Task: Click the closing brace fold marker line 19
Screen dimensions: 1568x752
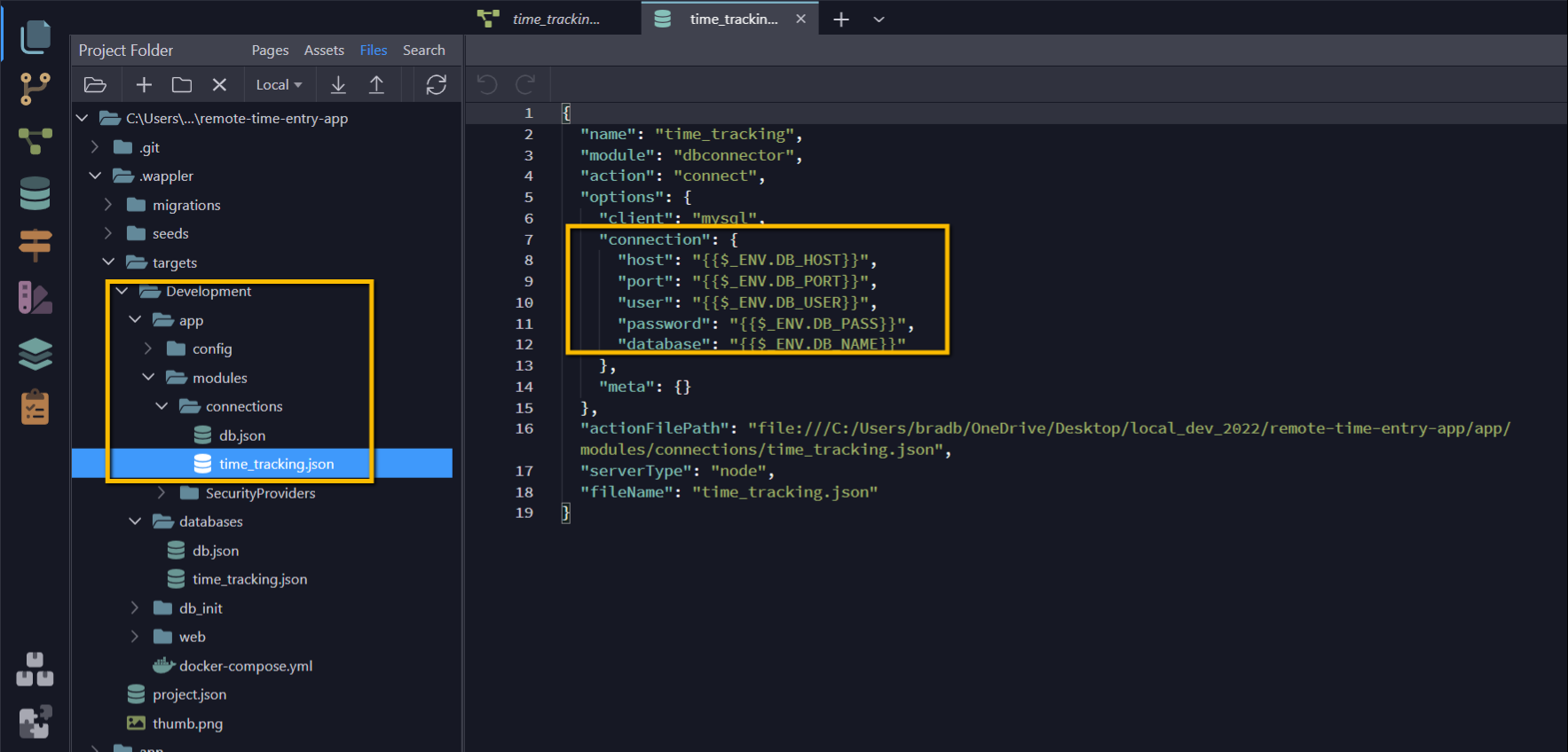Action: [x=566, y=513]
